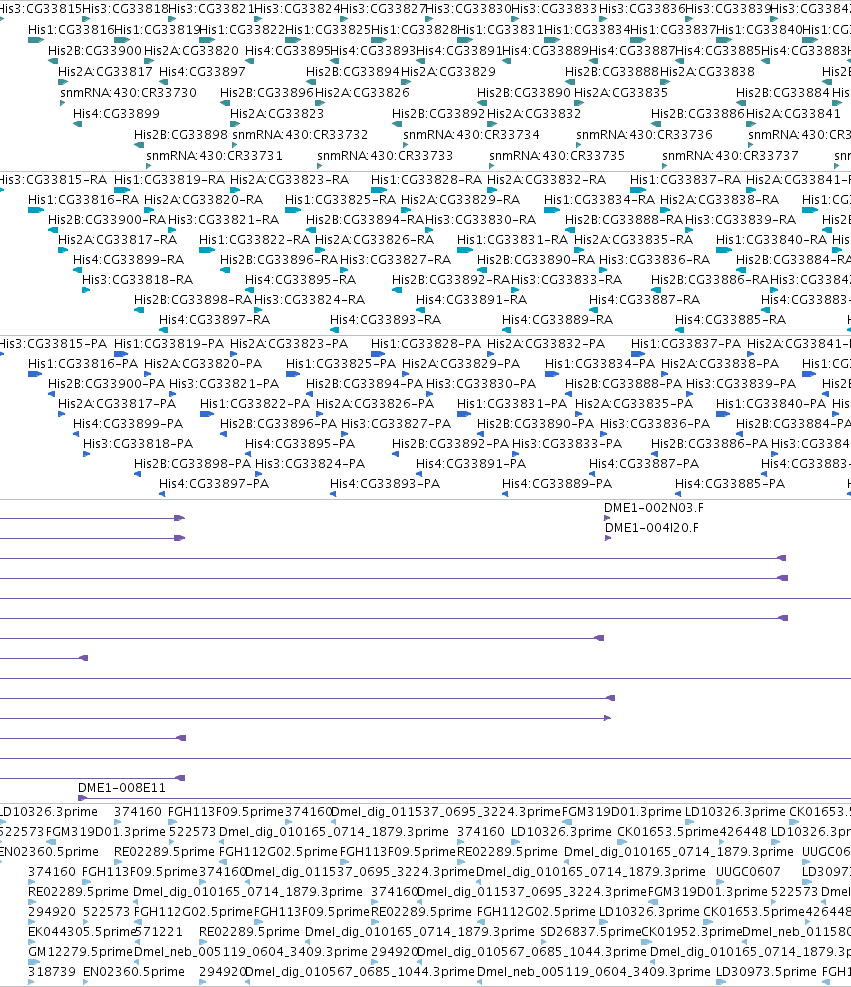Select clone label DME1-004I20.F
Image resolution: width=851 pixels, height=987 pixels.
click(652, 528)
